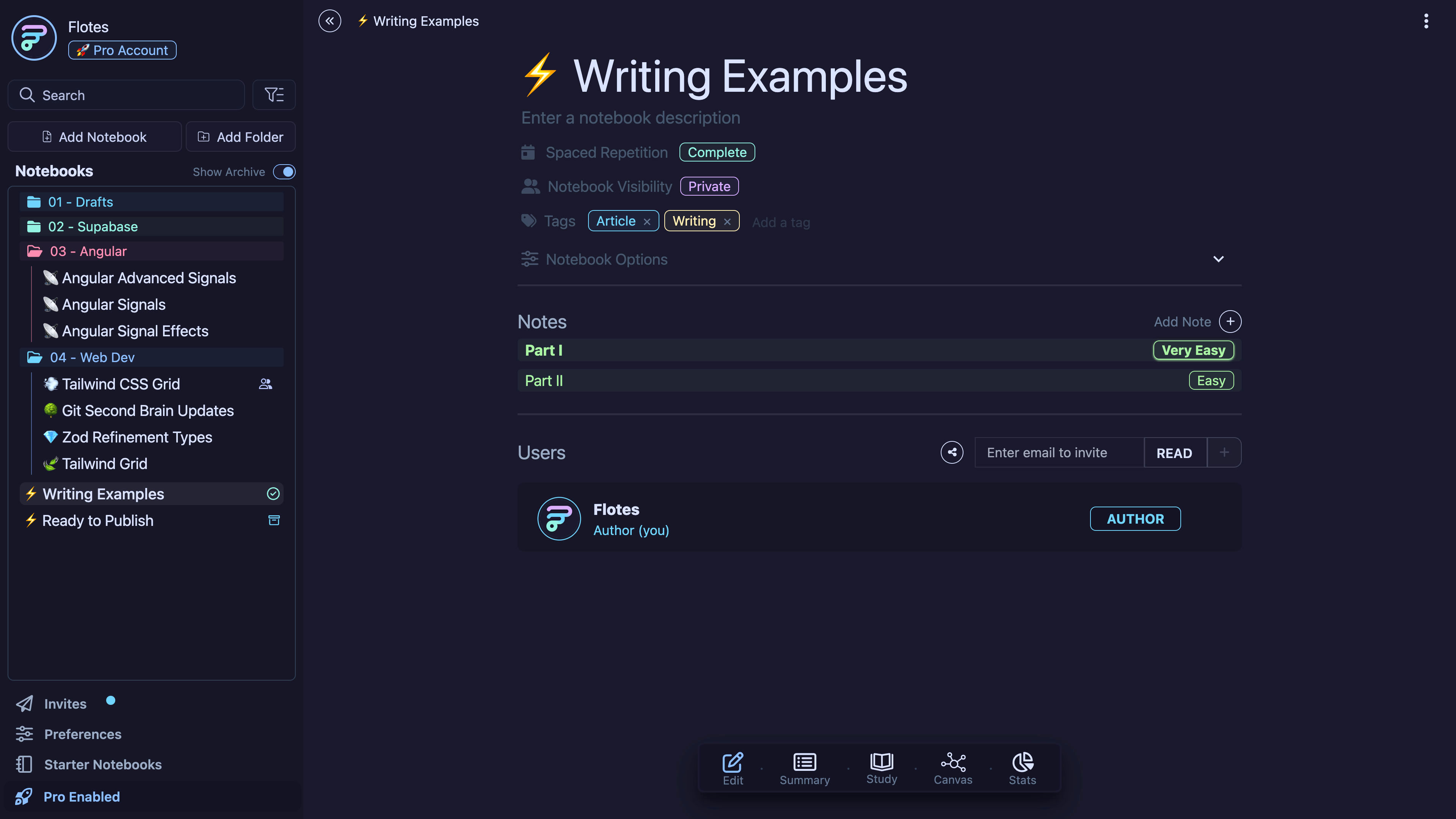Toggle the READ permission button for invite
Screen dimensions: 1456x819
1174,453
